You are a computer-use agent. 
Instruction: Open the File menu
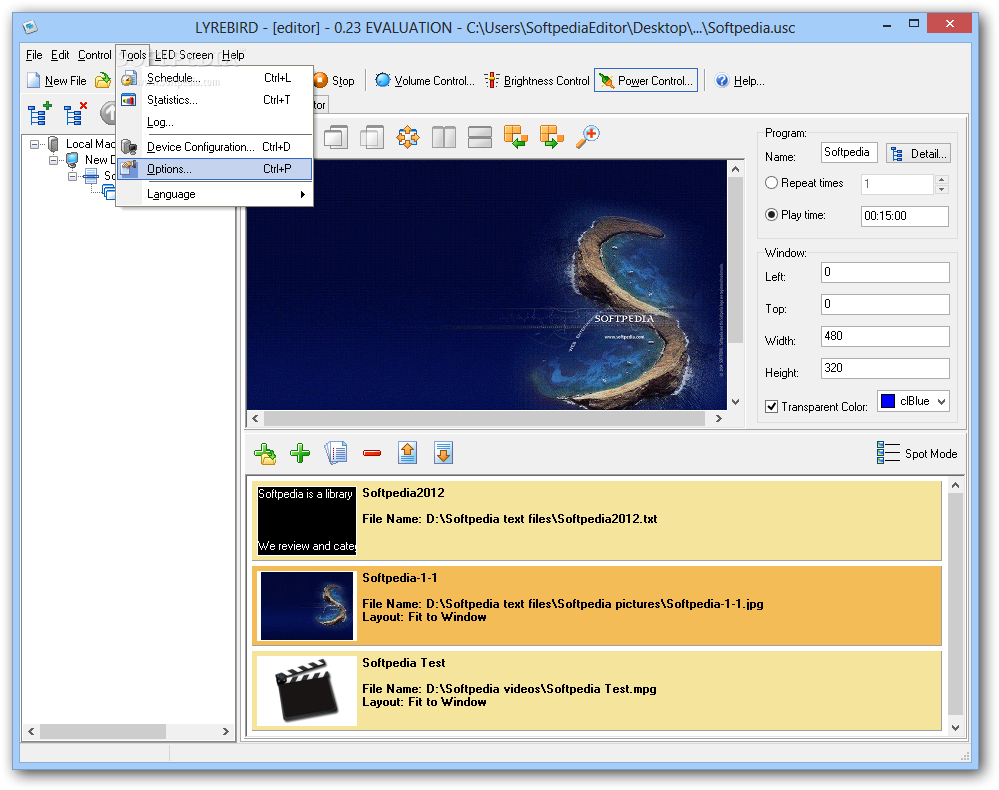34,55
